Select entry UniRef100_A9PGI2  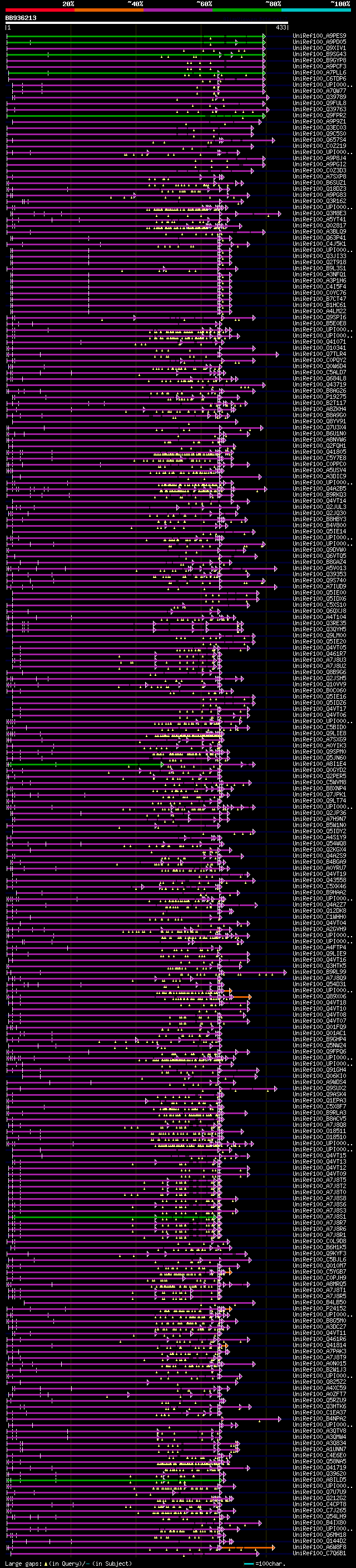[319, 164]
